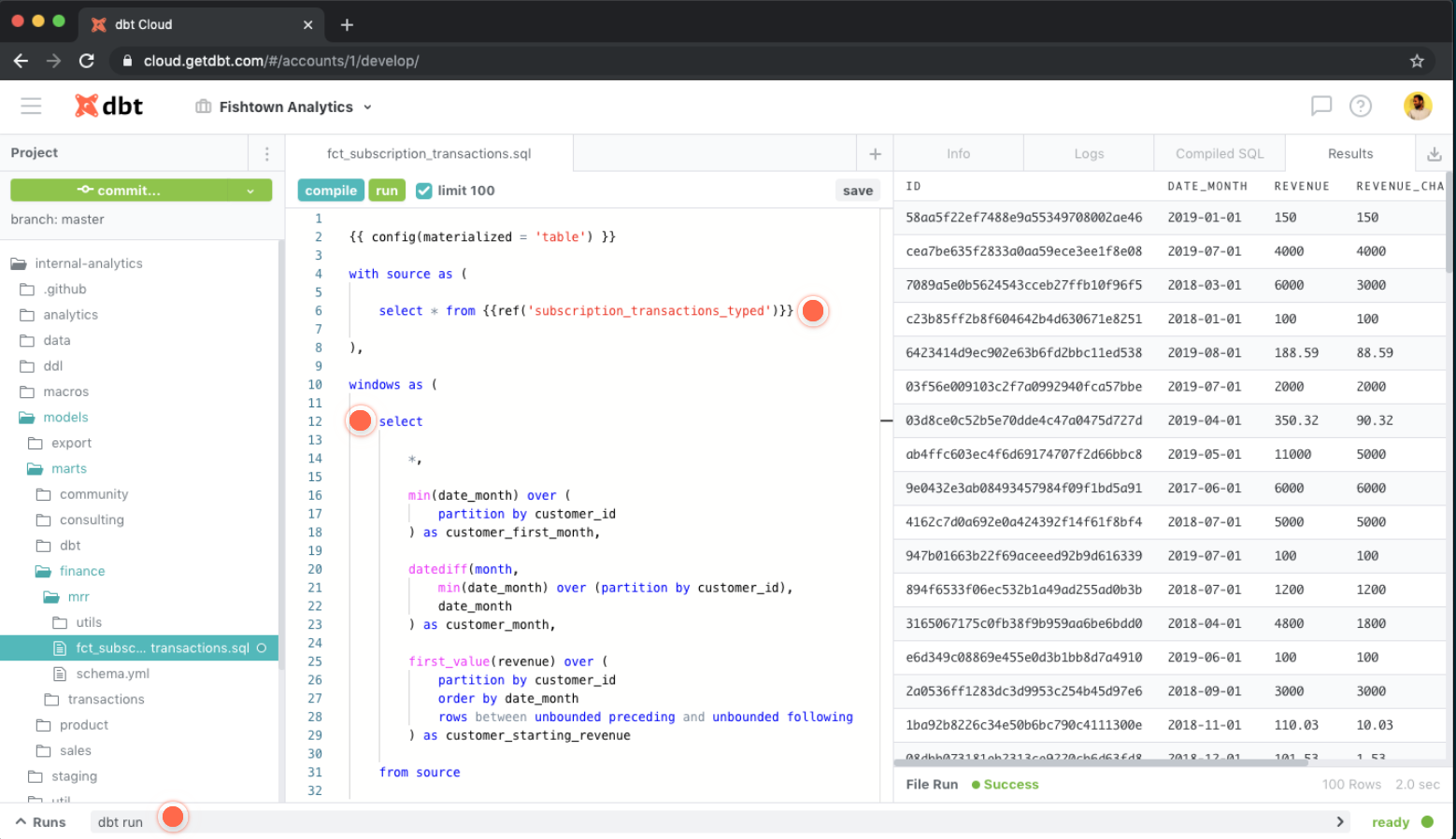Expand the Runs drawer at bottom
The image size is (1456, 839).
coord(40,822)
